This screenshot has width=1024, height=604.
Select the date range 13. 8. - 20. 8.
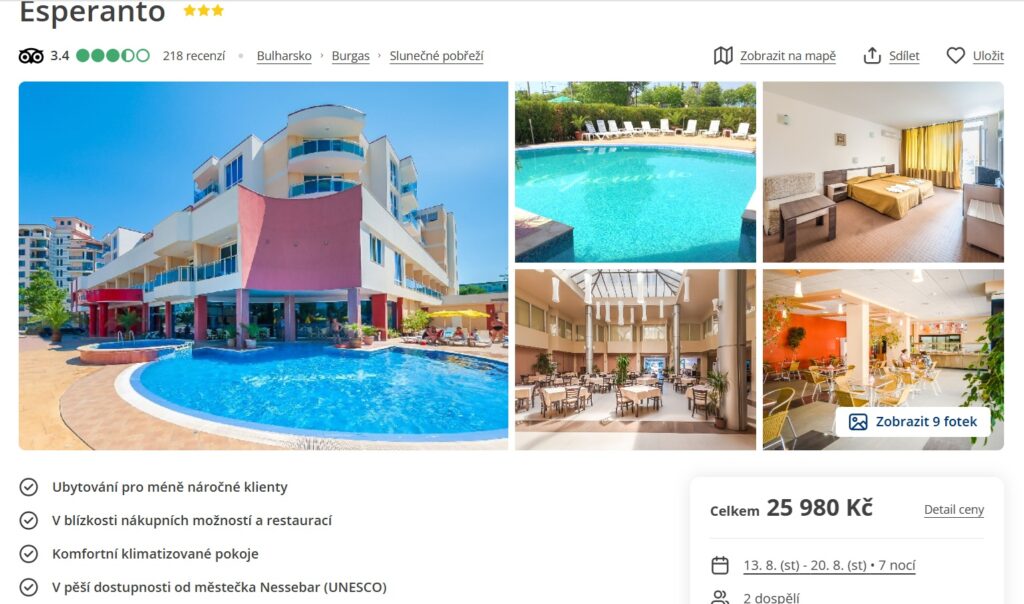829,565
